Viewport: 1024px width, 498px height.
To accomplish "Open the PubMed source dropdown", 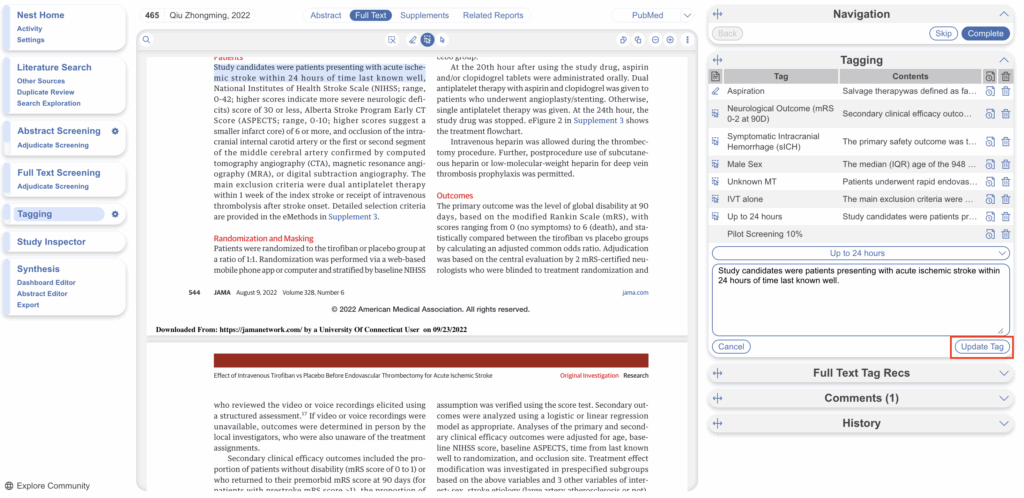I will pos(652,16).
